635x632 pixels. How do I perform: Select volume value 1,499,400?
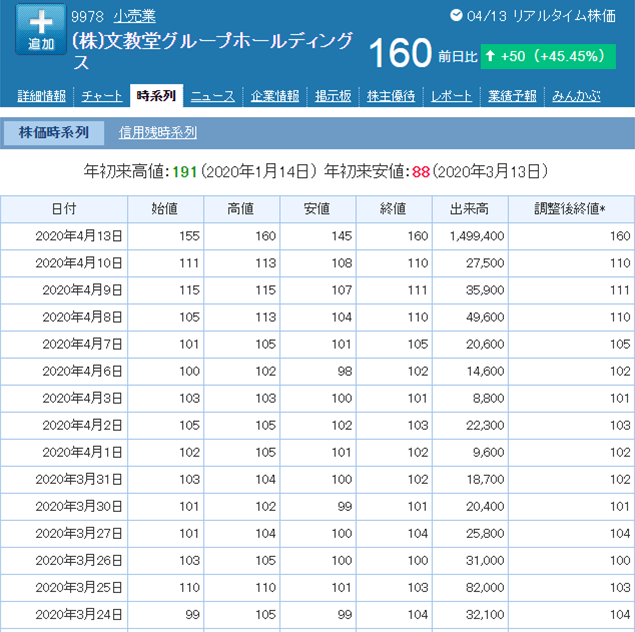pyautogui.click(x=477, y=236)
